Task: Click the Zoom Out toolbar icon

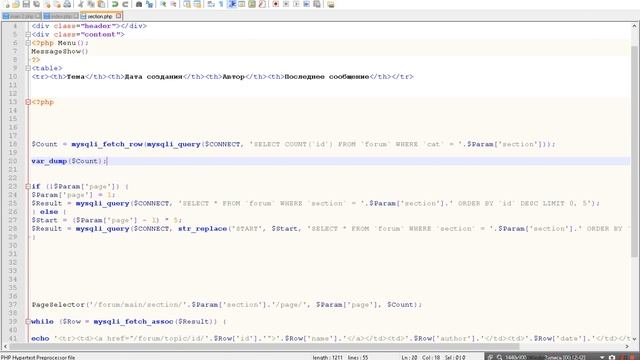Action: pyautogui.click(x=173, y=4)
